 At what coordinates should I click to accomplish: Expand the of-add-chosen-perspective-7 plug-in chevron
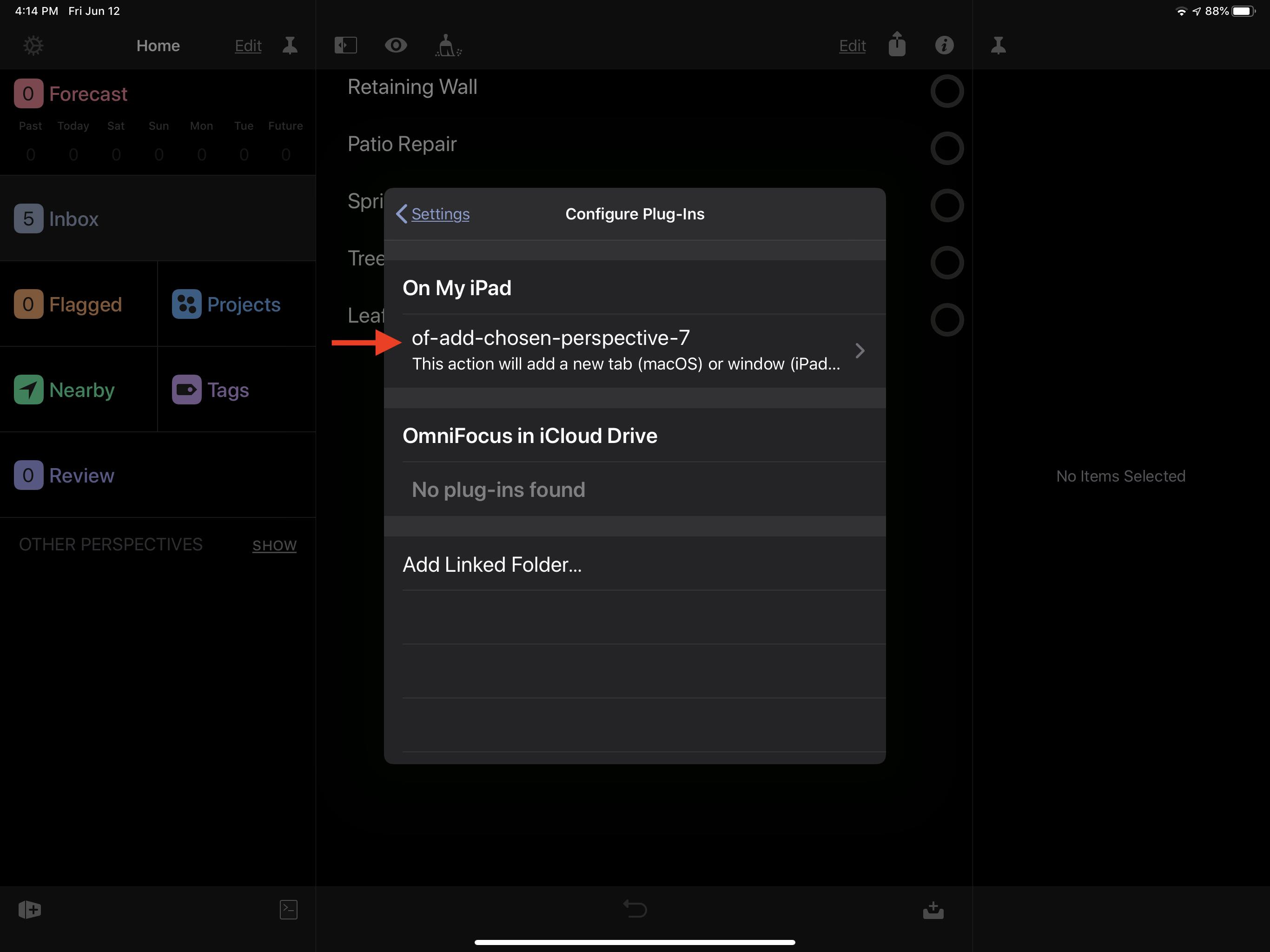[x=859, y=350]
